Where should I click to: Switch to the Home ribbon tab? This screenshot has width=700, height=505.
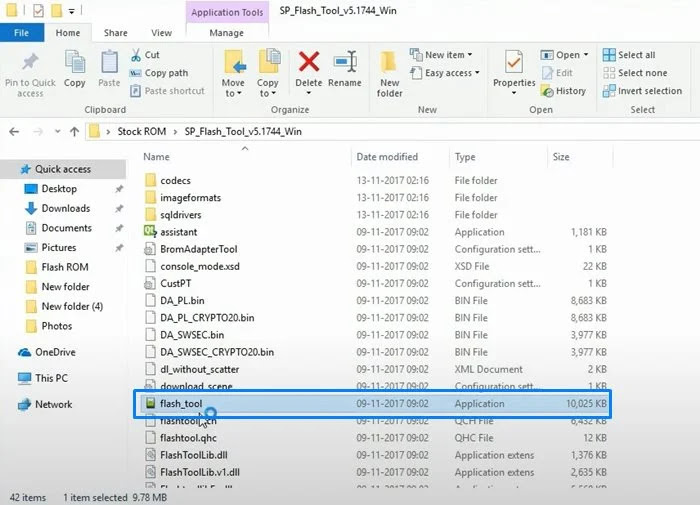pos(68,33)
